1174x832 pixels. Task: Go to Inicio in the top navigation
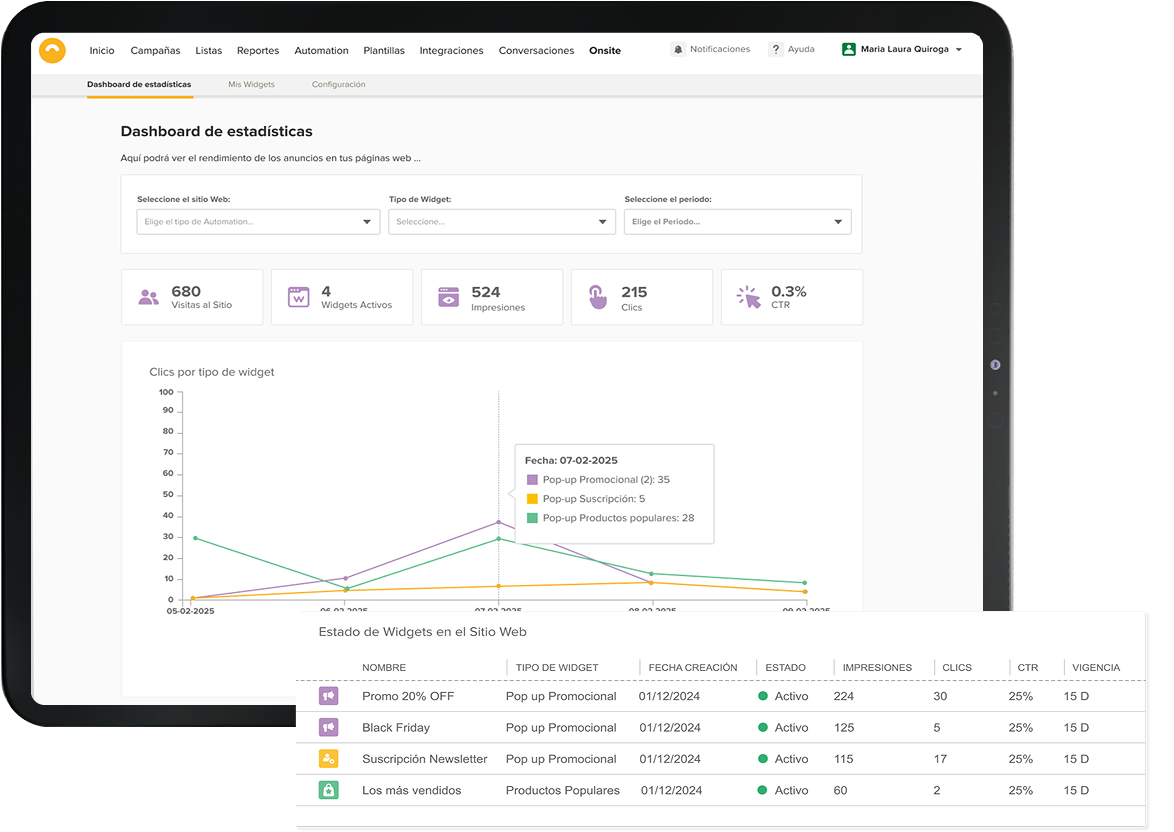pos(102,50)
